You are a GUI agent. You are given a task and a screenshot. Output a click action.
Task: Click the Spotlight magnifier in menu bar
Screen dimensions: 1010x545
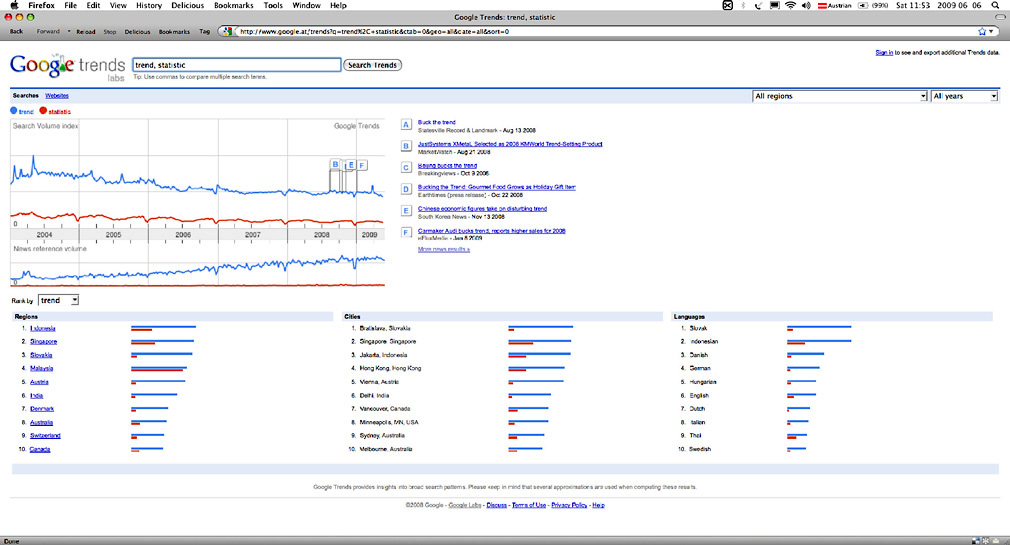coord(994,6)
